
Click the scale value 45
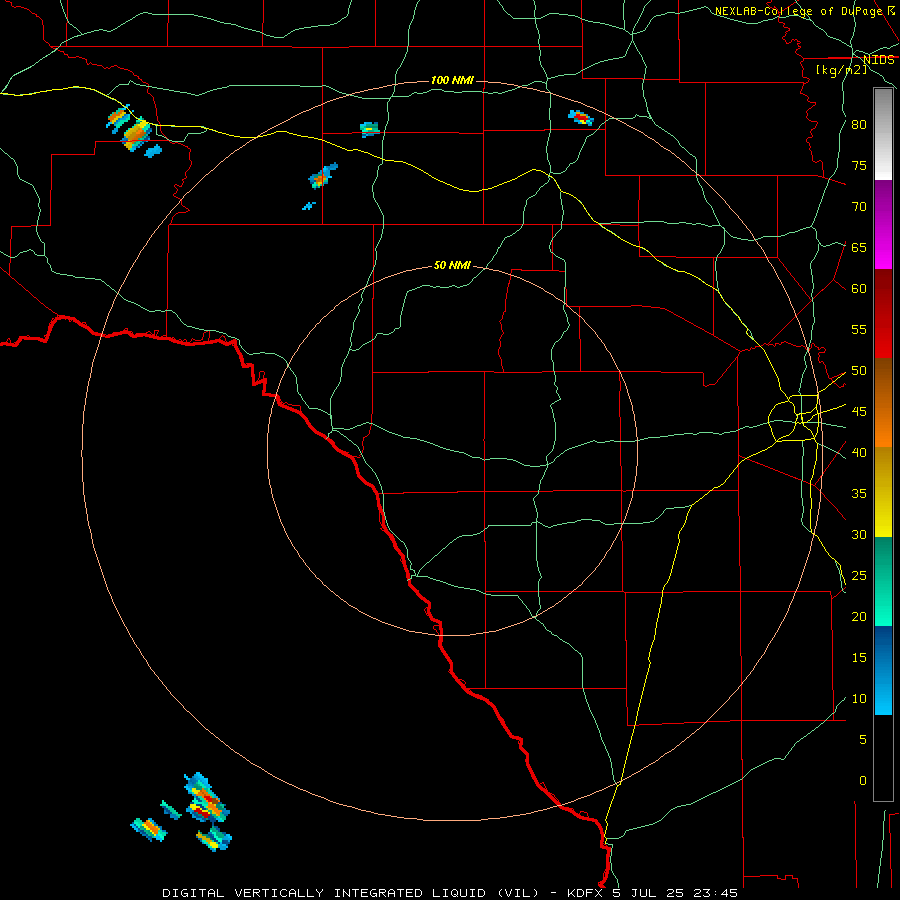pos(859,412)
